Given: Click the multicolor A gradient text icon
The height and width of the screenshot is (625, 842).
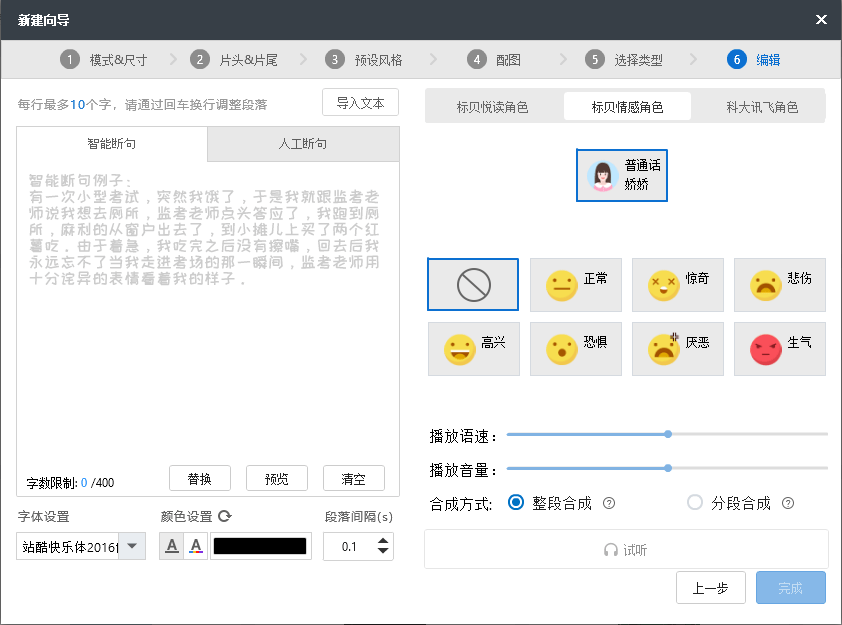Looking at the screenshot, I should point(196,546).
